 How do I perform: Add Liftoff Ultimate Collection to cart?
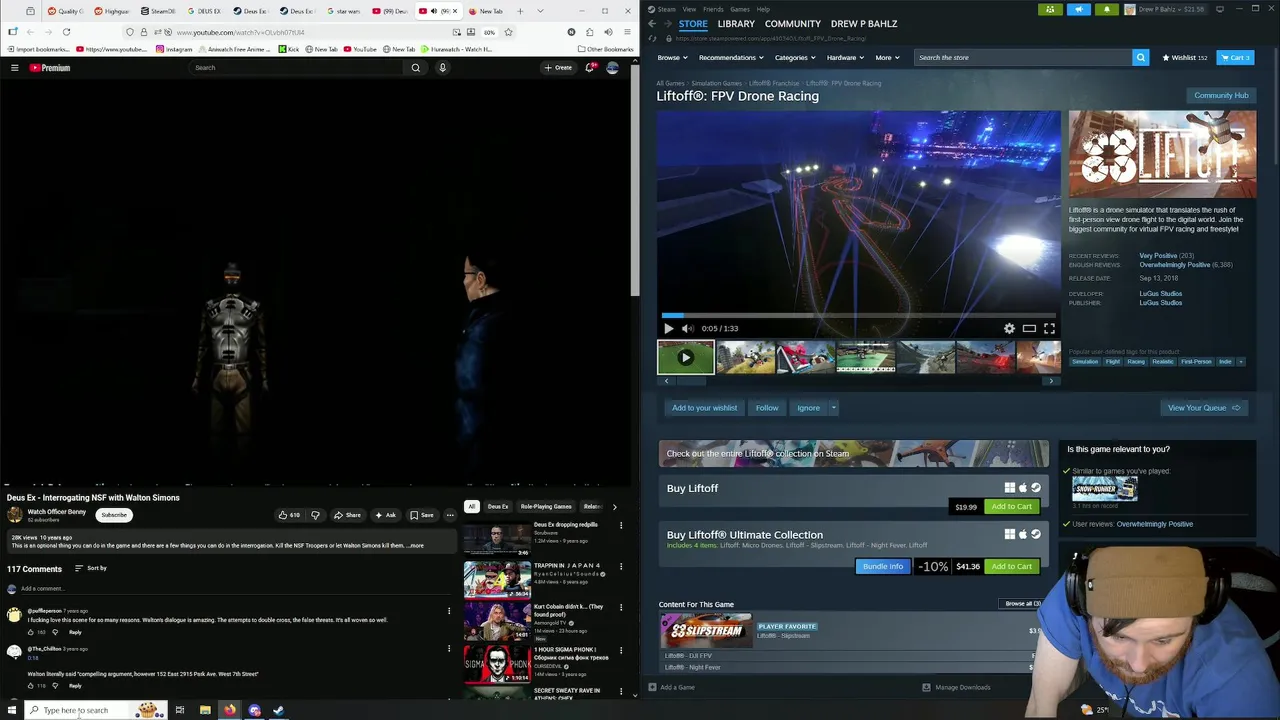tap(1011, 566)
